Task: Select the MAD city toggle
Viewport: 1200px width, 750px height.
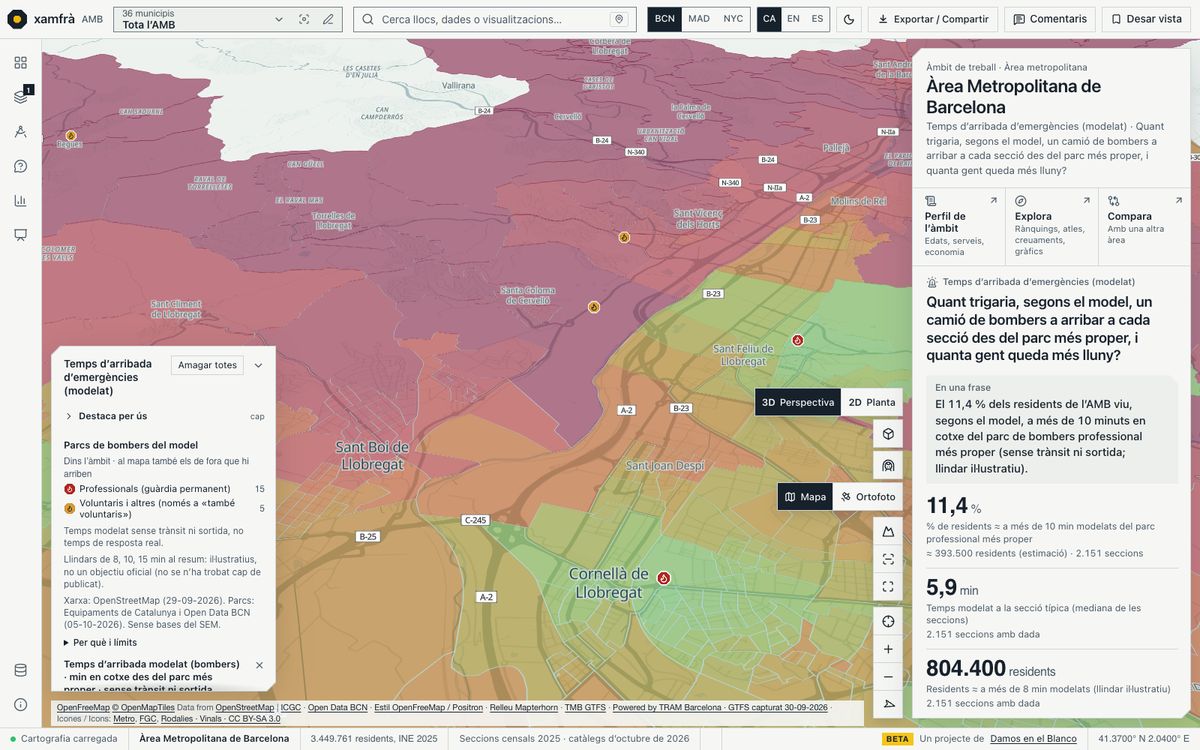Action: tap(699, 19)
